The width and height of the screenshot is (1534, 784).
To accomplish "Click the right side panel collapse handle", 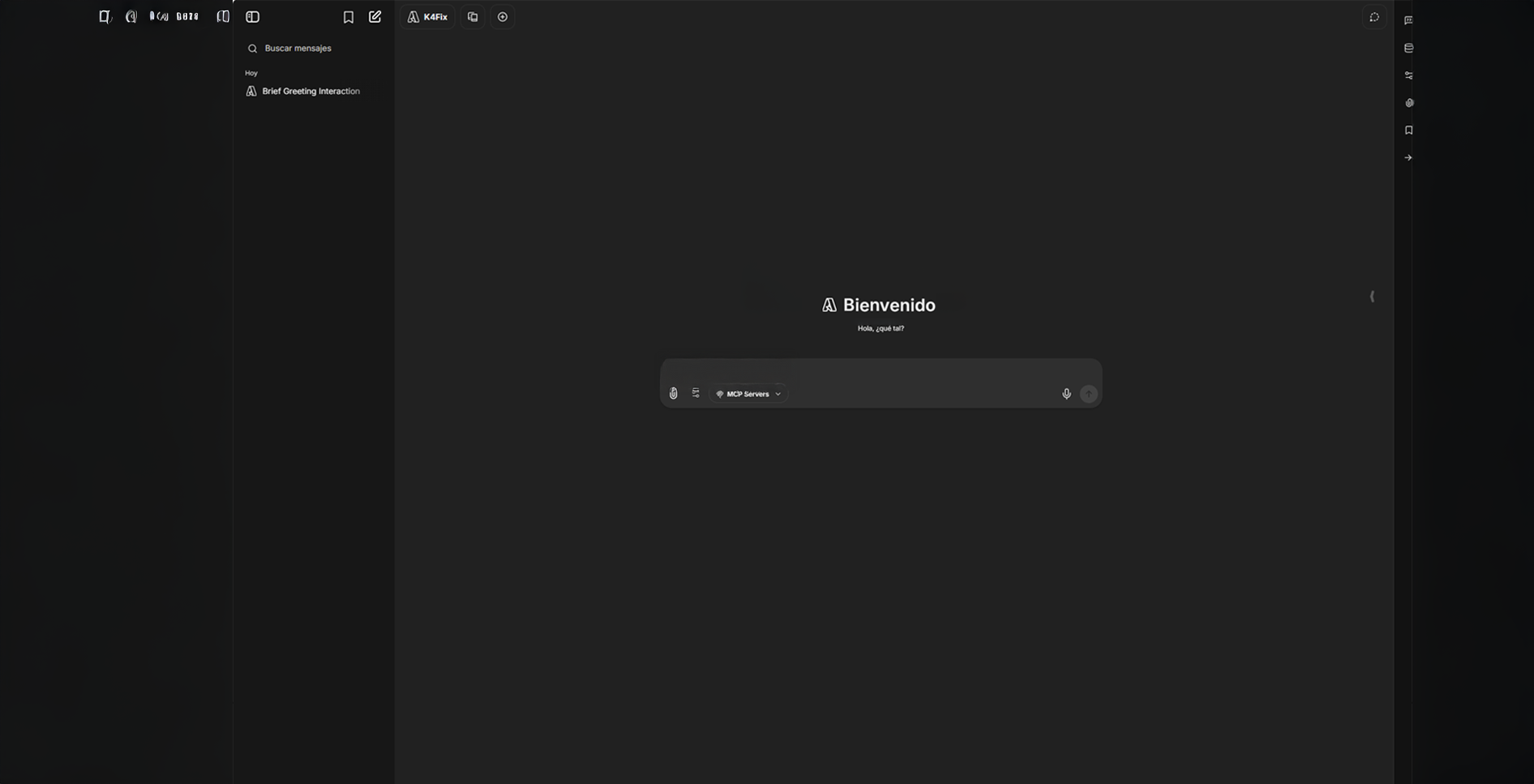I will pos(1372,297).
